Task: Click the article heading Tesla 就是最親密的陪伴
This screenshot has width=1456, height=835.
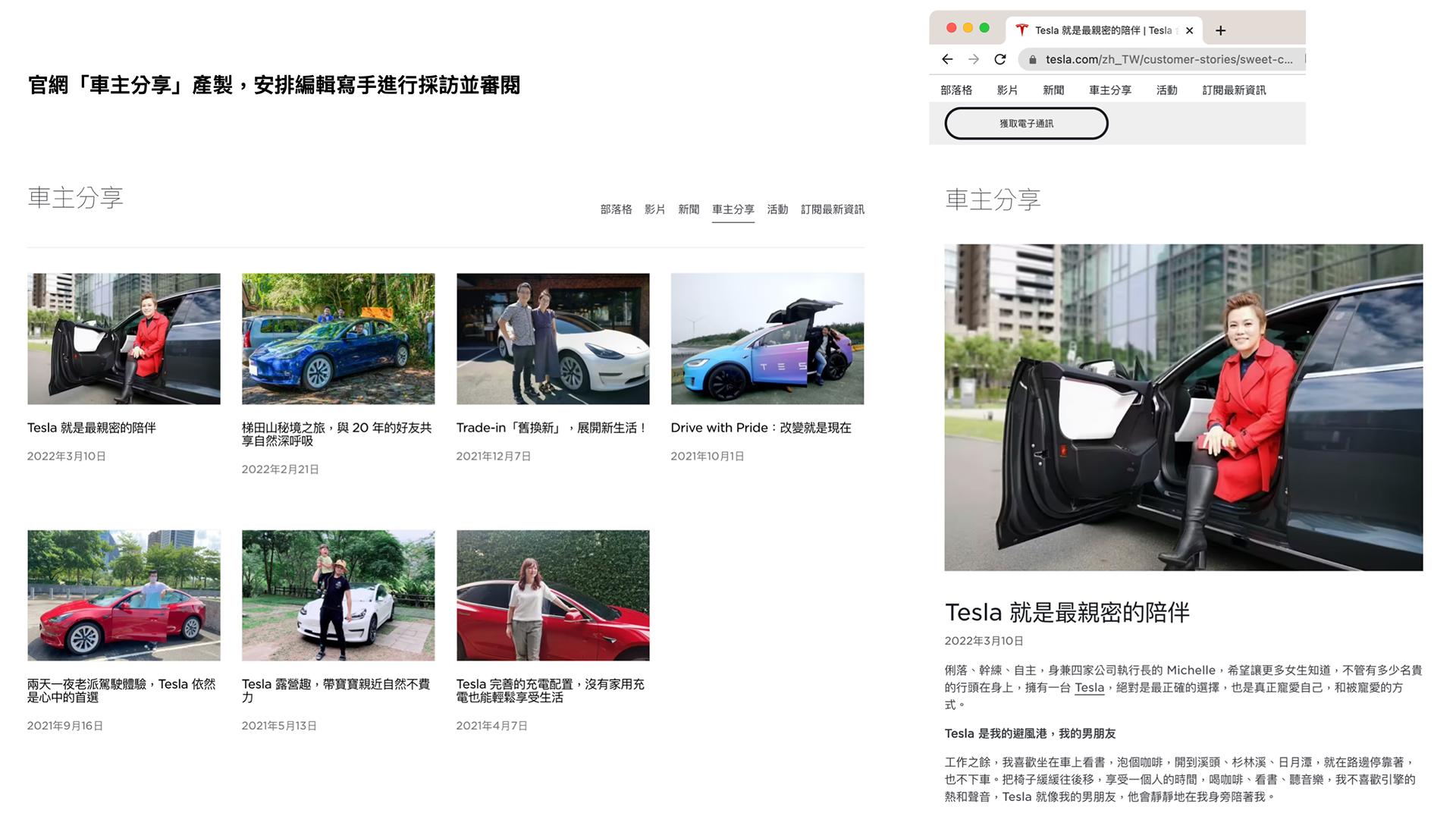Action: (x=1067, y=612)
